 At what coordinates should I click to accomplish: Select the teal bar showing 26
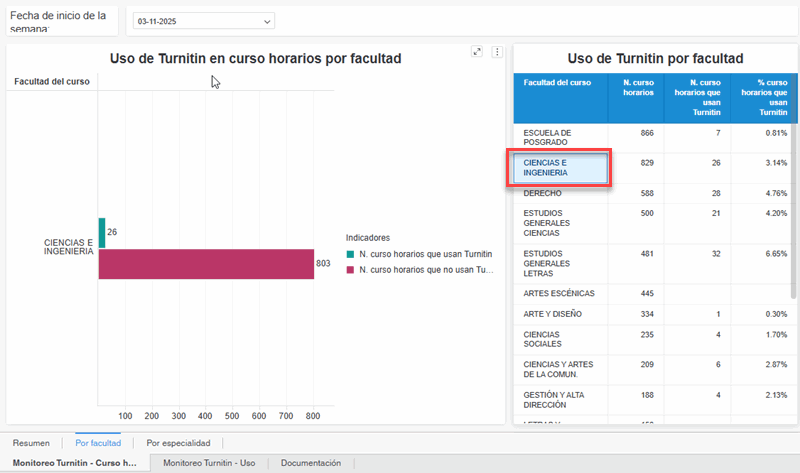tap(102, 232)
